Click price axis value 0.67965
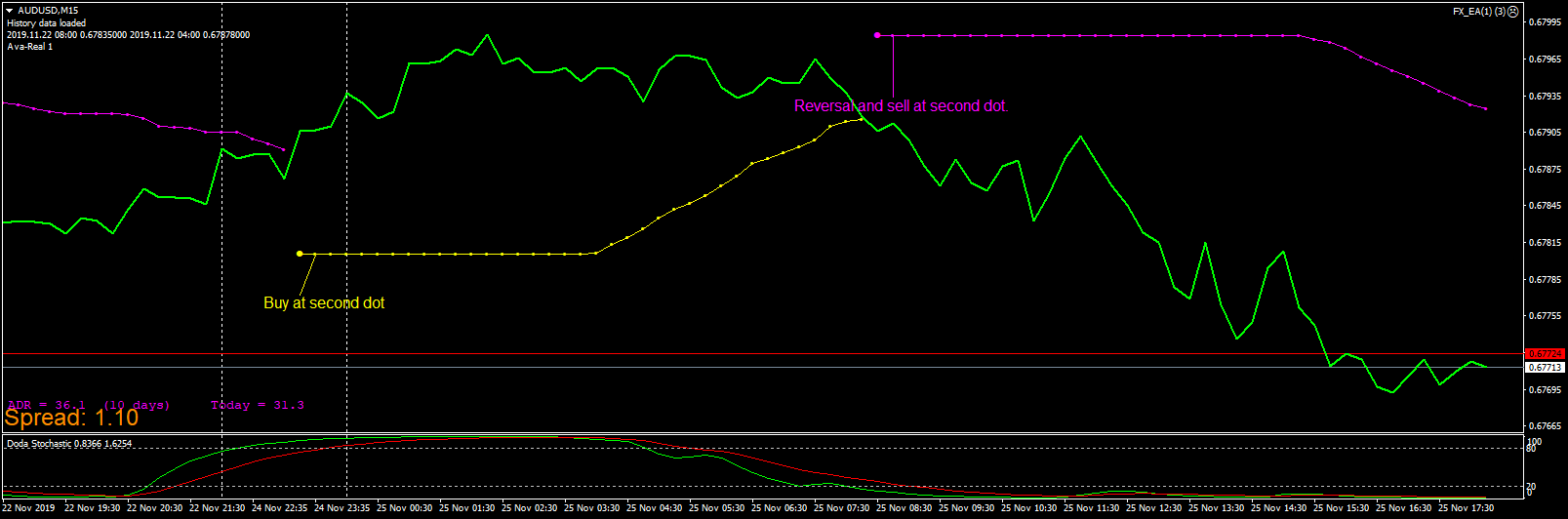Viewport: 1568px width, 519px height. [1545, 60]
